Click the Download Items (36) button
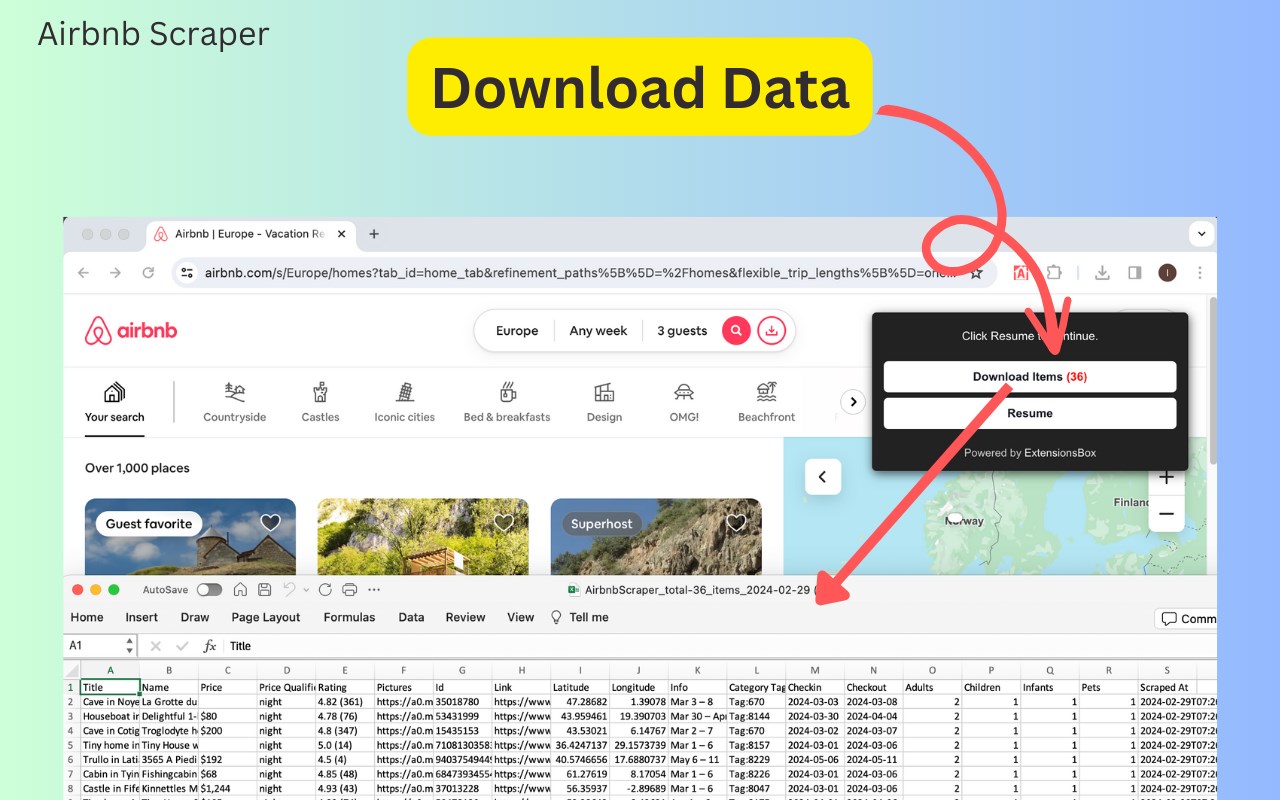 tap(1030, 377)
